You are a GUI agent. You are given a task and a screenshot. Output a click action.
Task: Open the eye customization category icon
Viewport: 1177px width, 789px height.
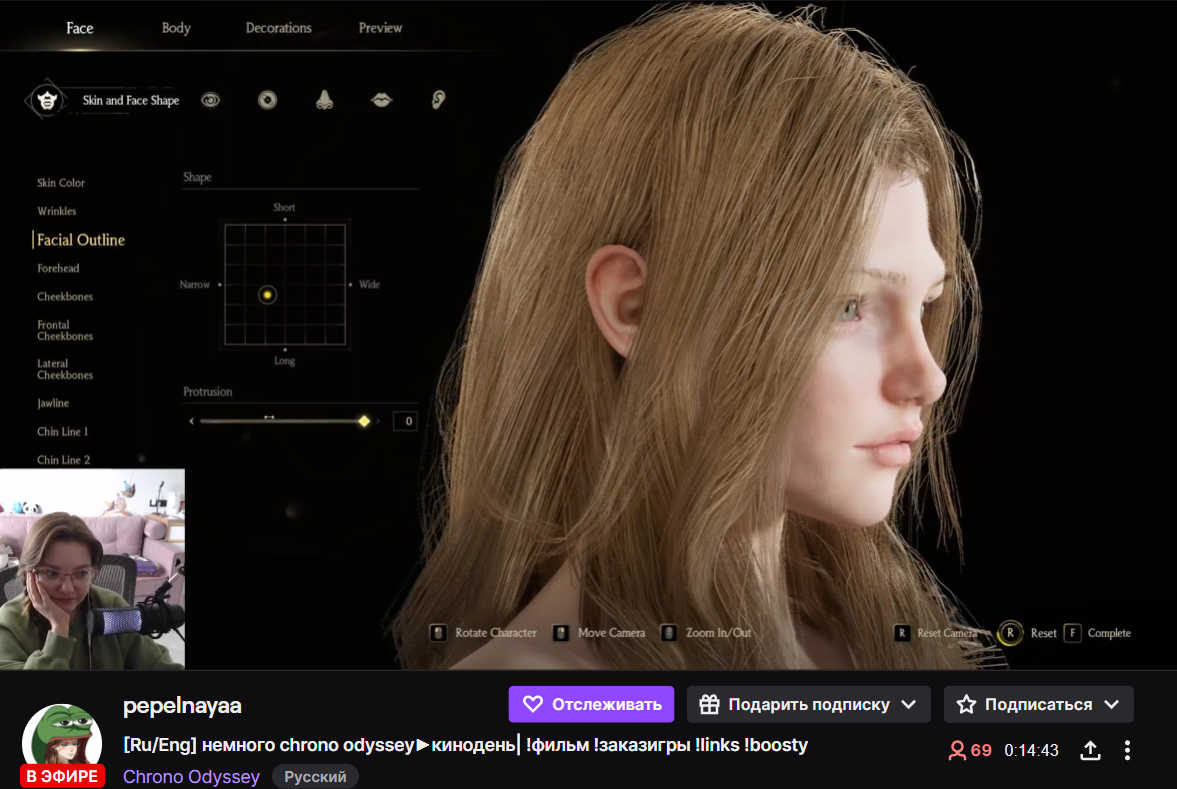coord(211,100)
